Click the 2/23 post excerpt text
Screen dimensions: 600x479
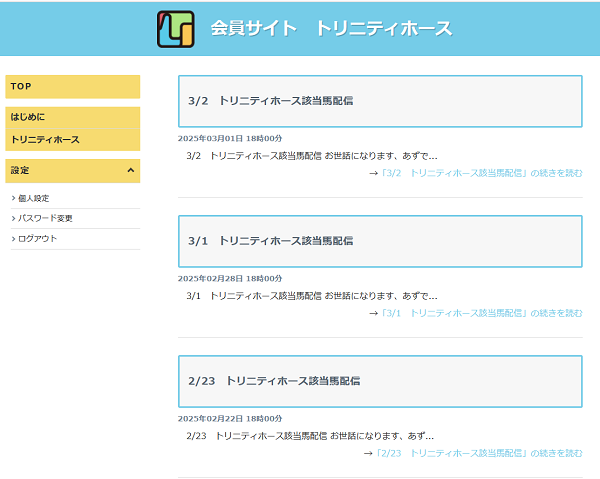pos(310,436)
